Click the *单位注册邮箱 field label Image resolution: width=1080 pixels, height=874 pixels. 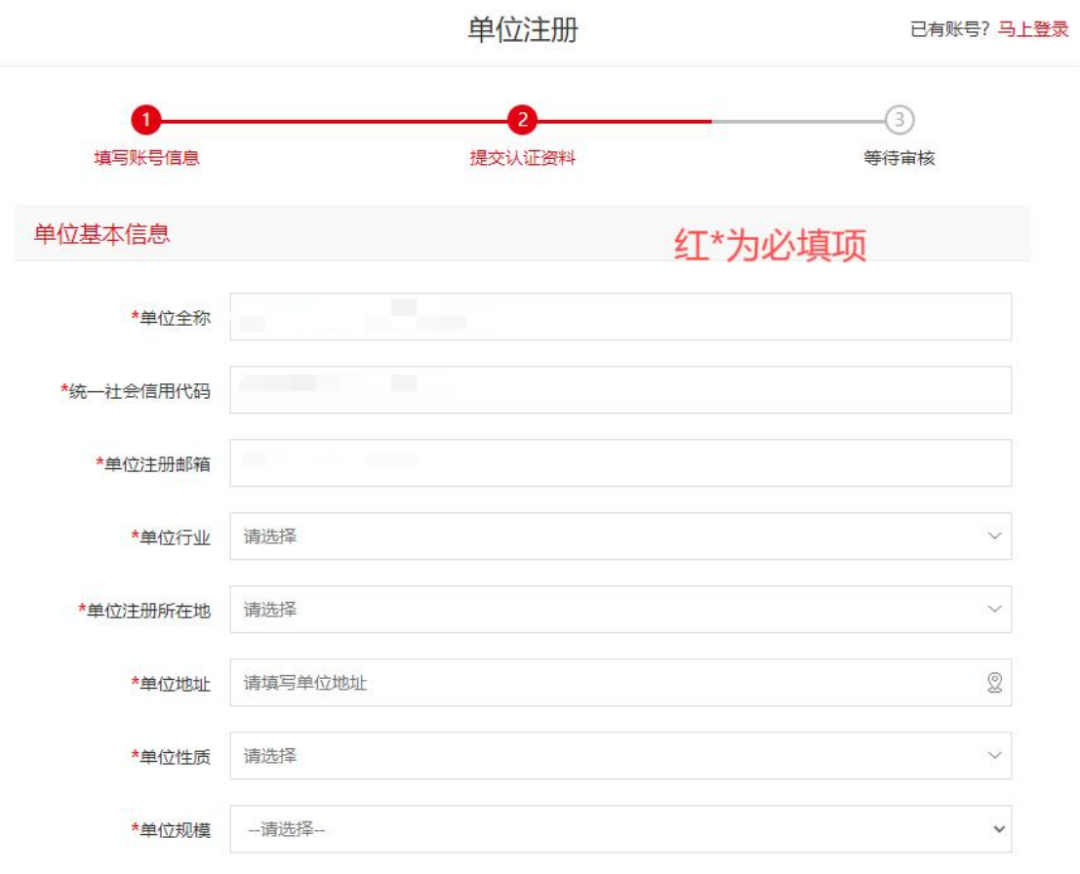[x=153, y=464]
